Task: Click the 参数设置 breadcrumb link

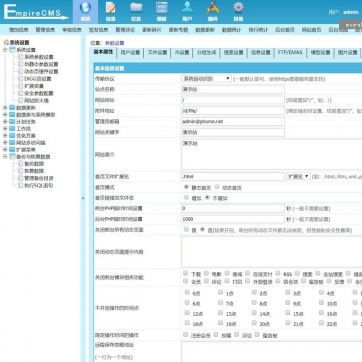Action: pyautogui.click(x=115, y=43)
